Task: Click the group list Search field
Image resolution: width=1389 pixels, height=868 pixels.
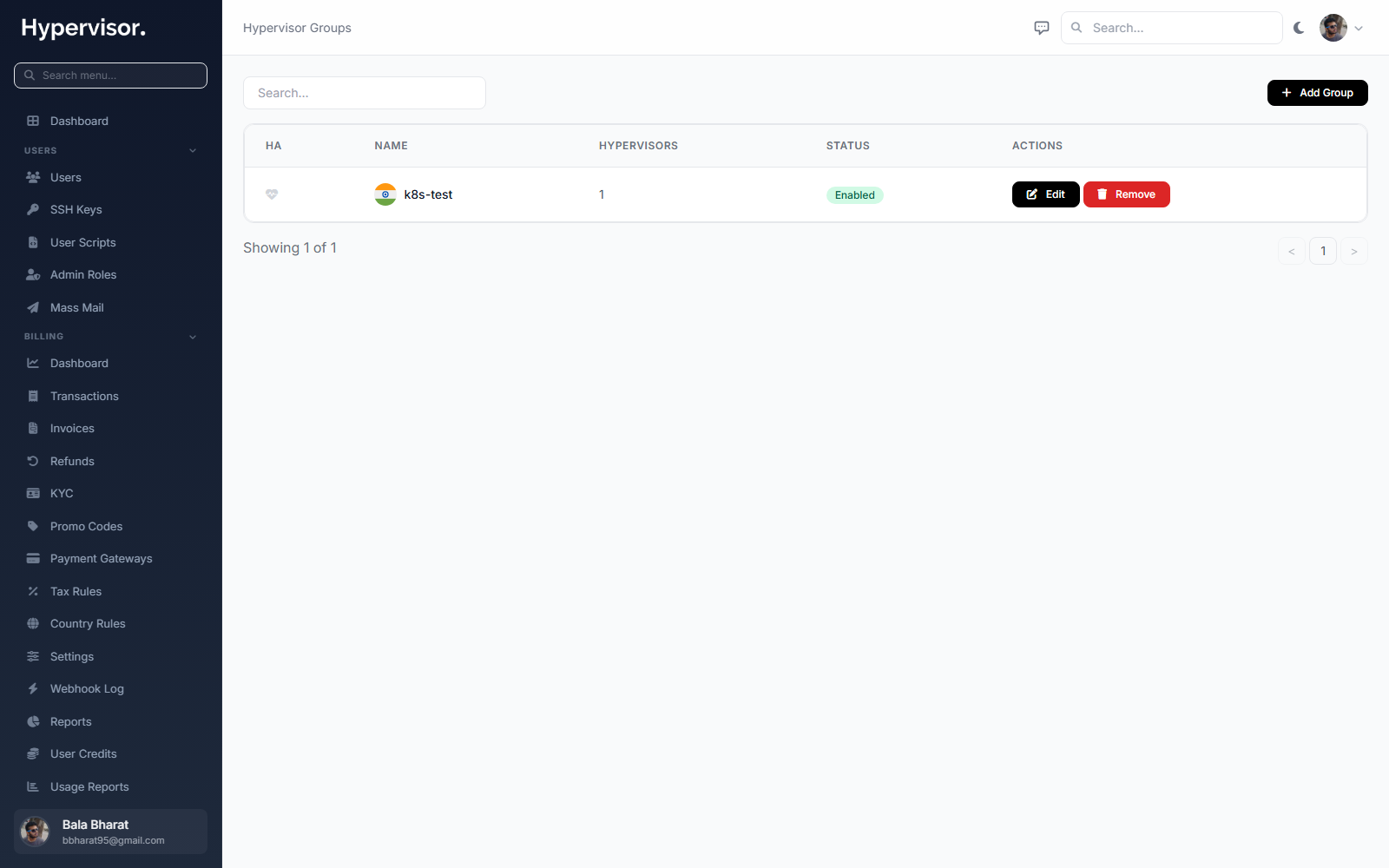Action: click(x=365, y=93)
